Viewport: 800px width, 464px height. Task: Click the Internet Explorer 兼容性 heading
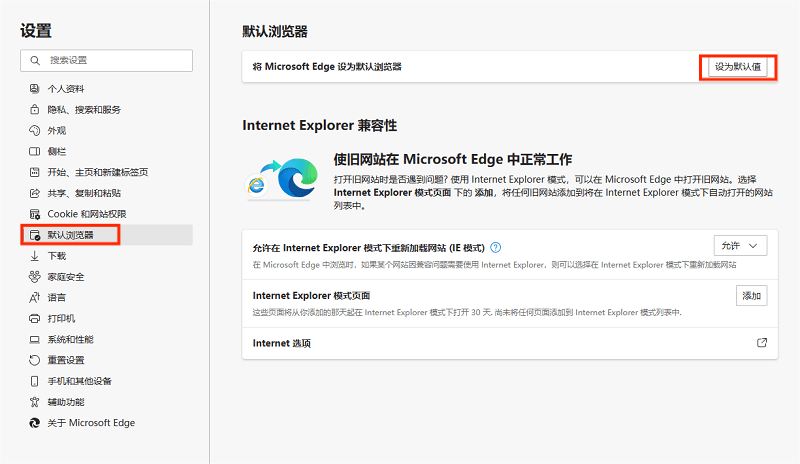click(319, 126)
